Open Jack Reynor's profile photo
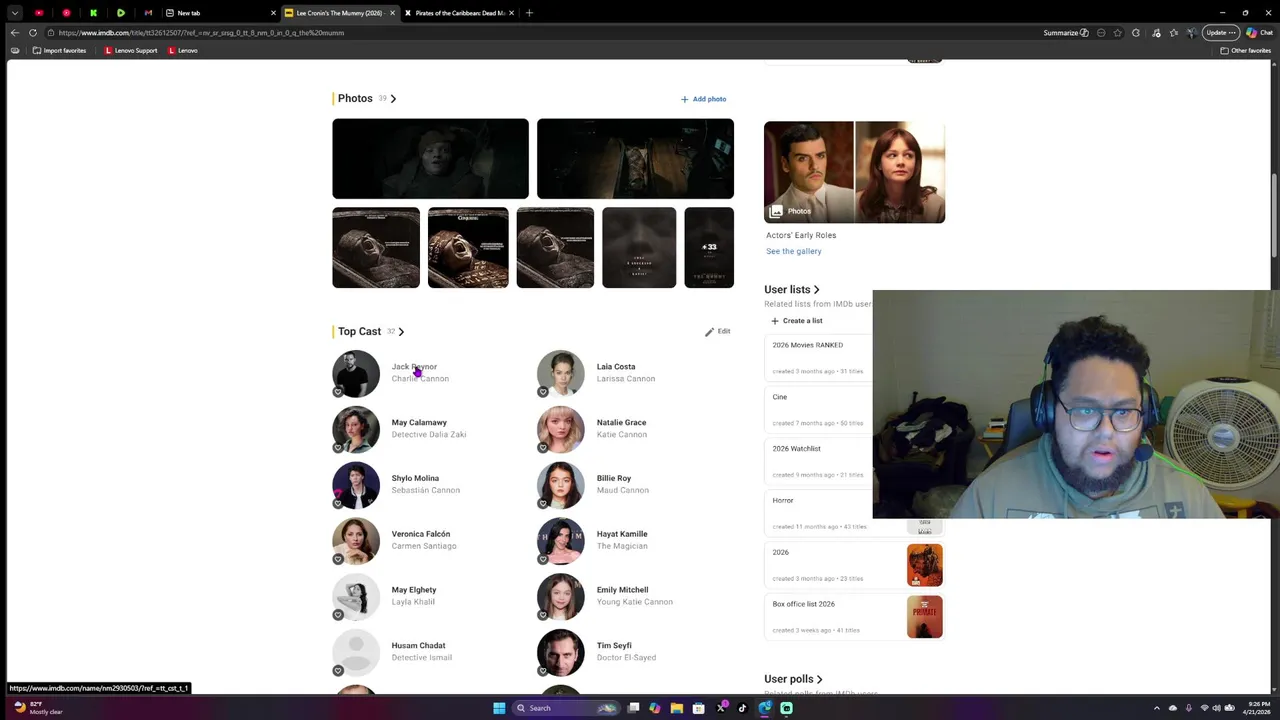 356,373
